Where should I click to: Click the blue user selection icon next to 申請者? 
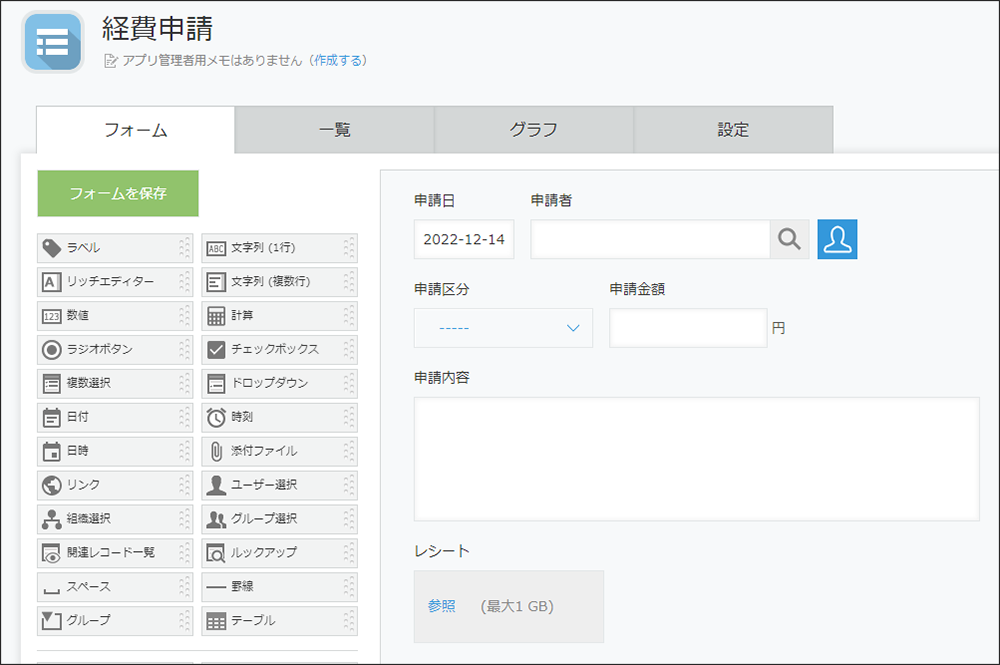pyautogui.click(x=837, y=239)
